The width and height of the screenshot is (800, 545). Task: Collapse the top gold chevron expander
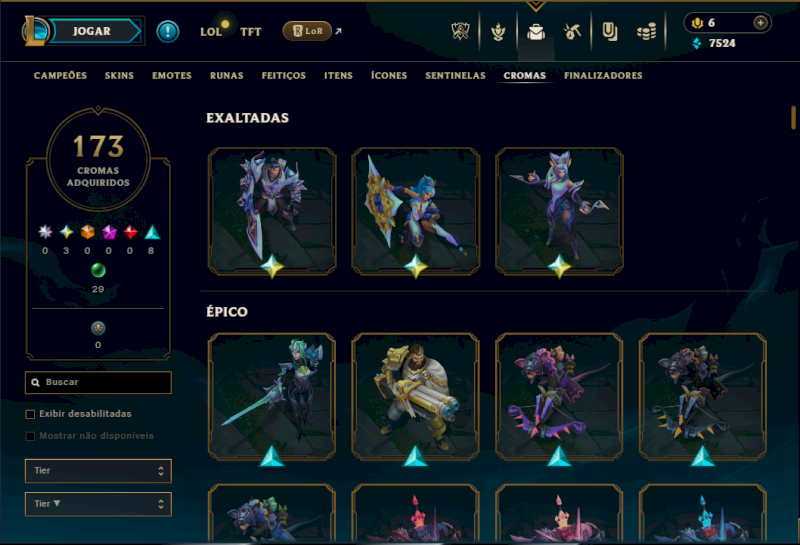coord(536,6)
